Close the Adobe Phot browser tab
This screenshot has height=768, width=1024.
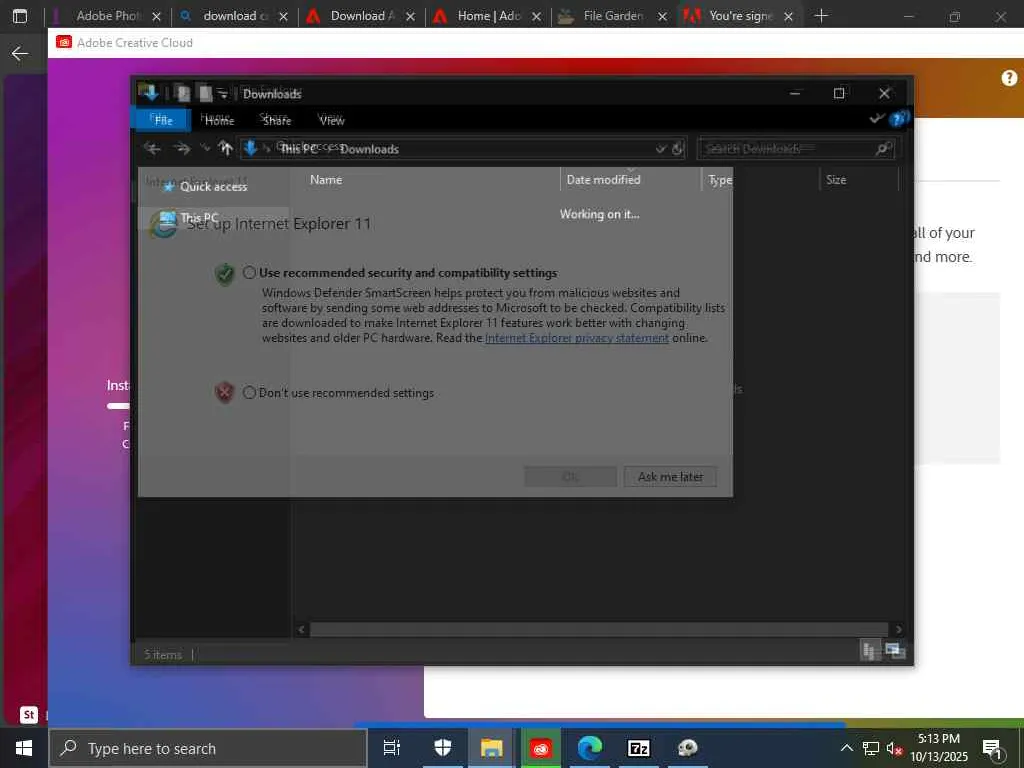tap(156, 16)
